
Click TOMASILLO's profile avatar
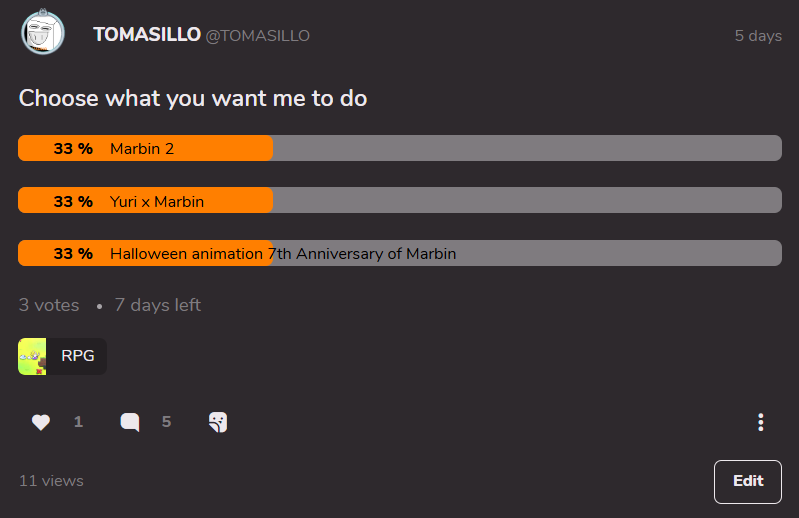click(43, 33)
